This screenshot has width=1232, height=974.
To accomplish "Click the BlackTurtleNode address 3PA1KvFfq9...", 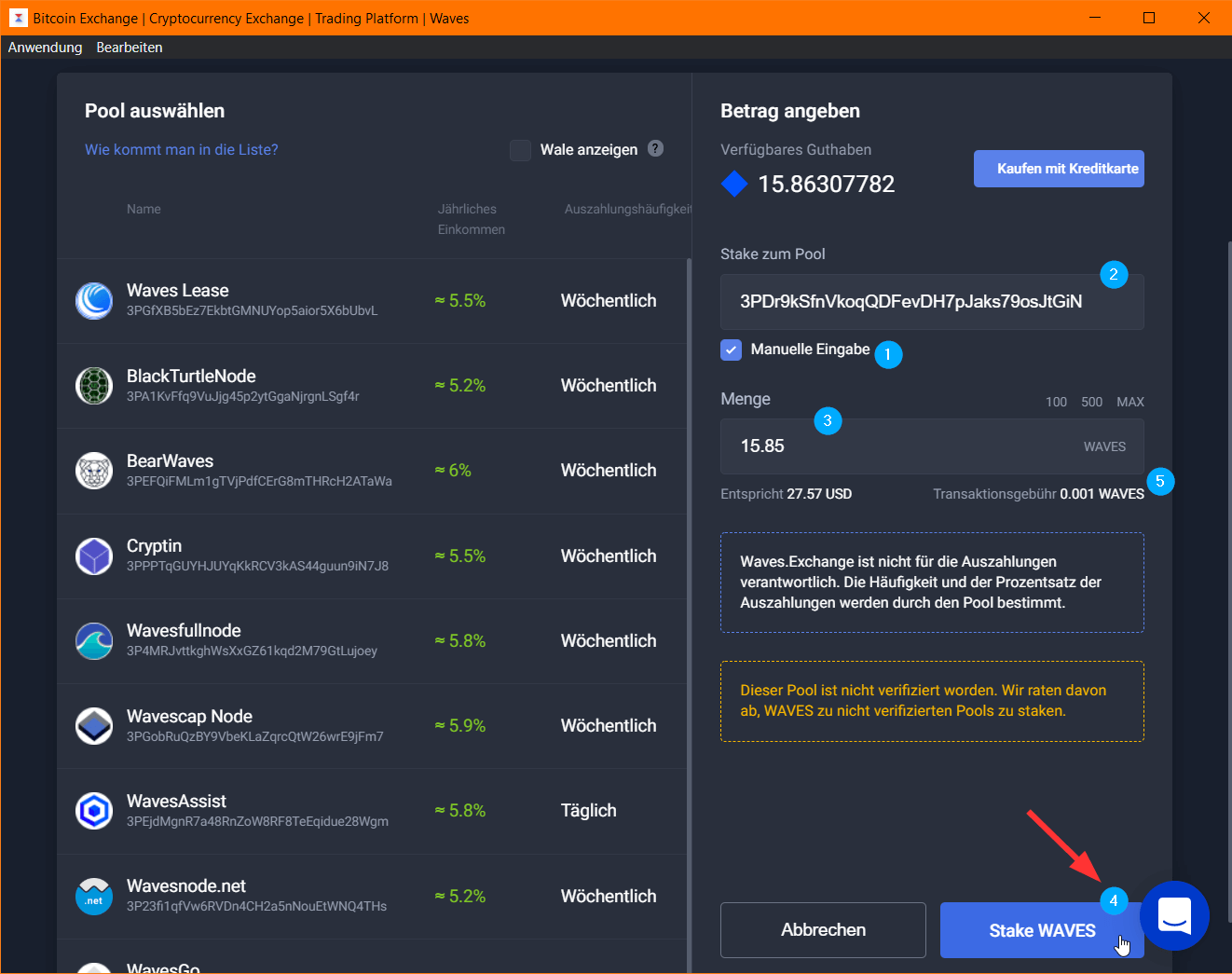I will point(242,396).
